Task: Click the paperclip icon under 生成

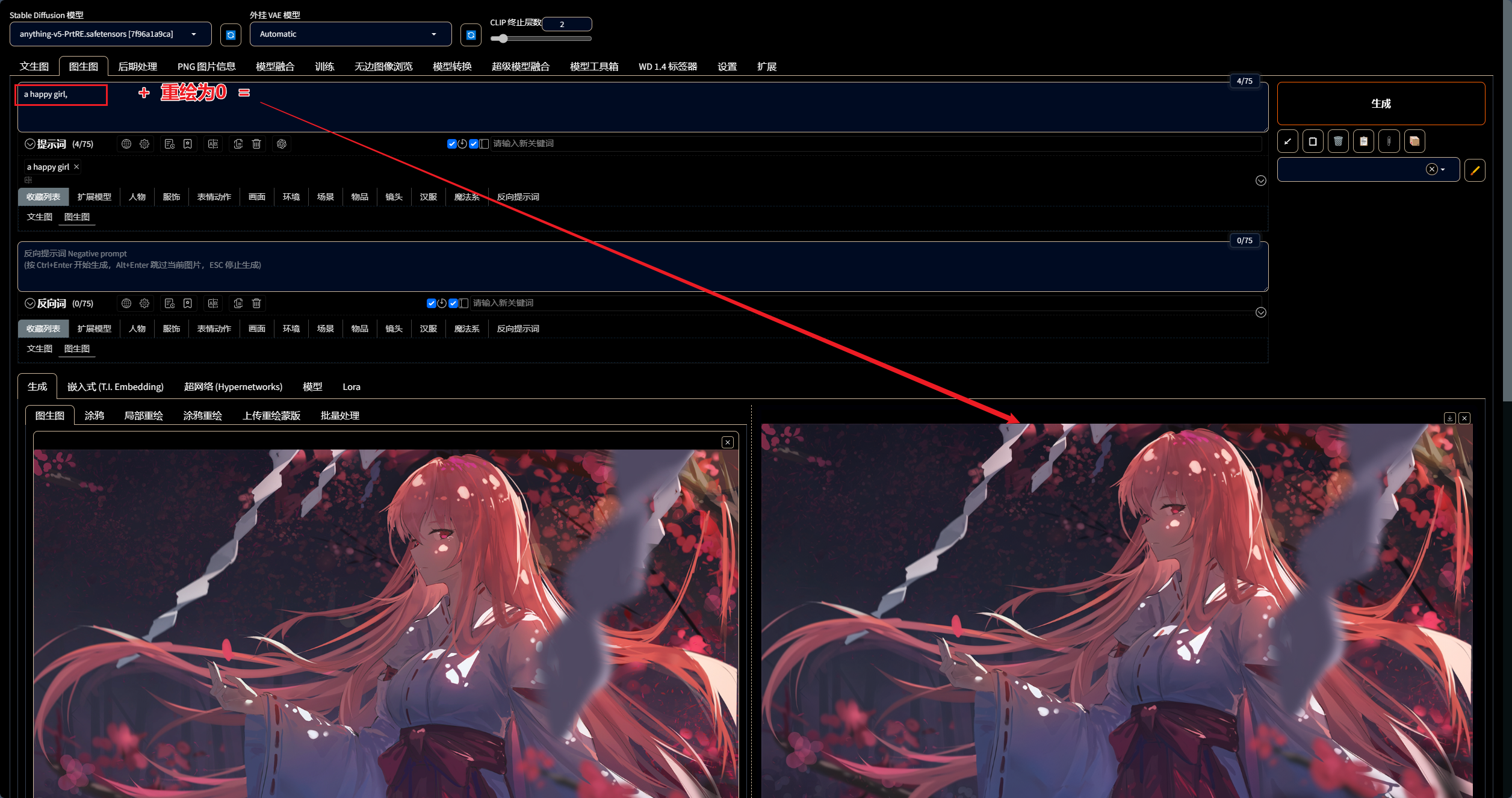Action: coord(1389,141)
